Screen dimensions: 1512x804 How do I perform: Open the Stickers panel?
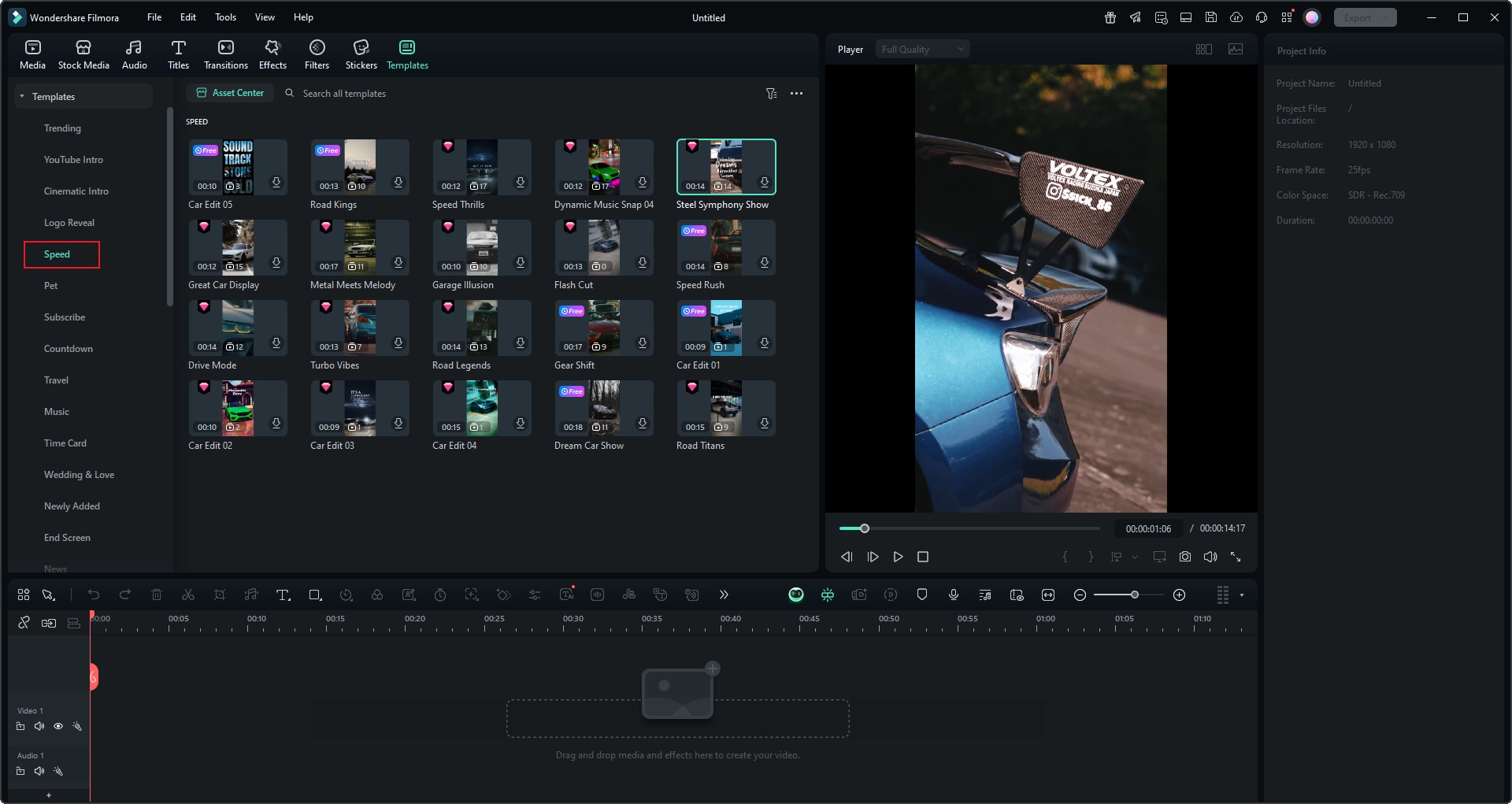[x=361, y=54]
